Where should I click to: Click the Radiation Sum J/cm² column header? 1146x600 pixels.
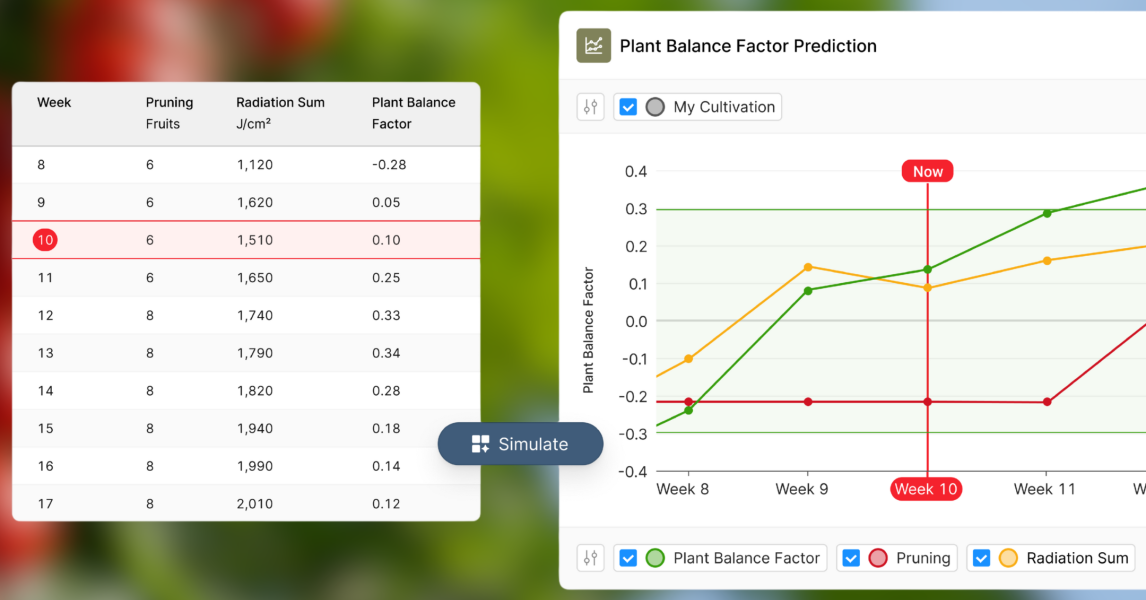pos(280,113)
